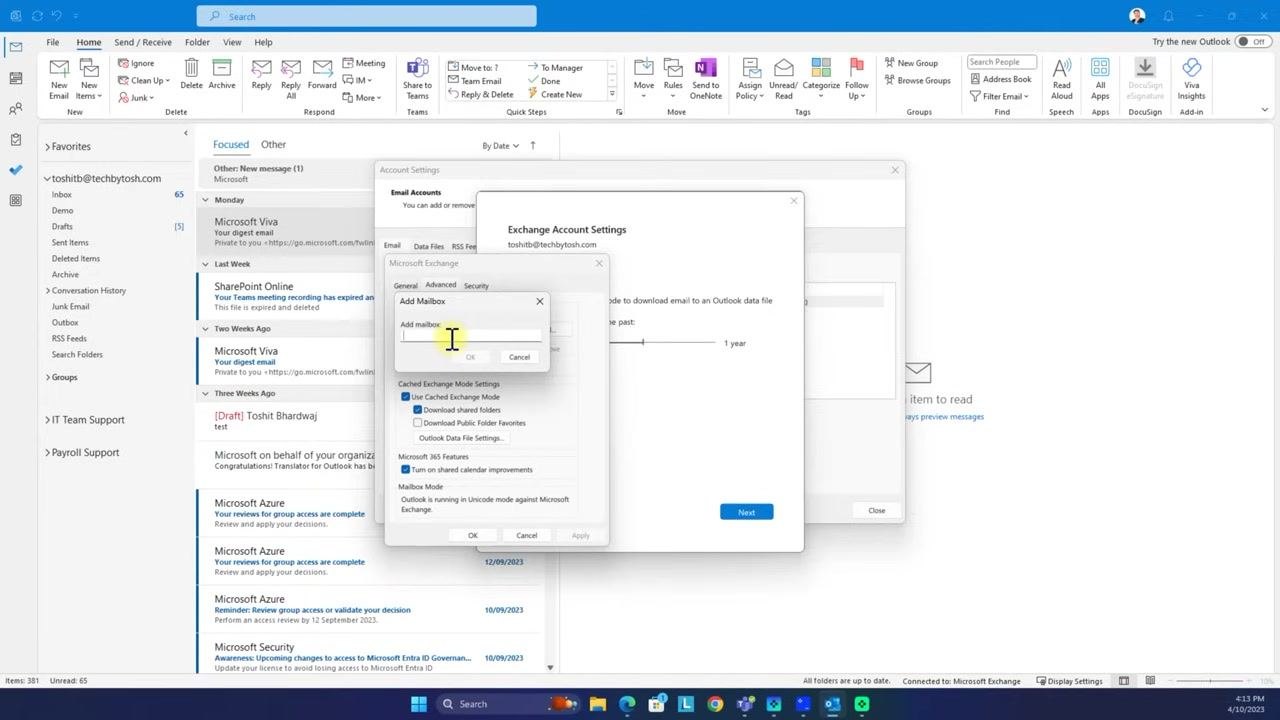Open the By Date sort dropdown

pyautogui.click(x=500, y=145)
